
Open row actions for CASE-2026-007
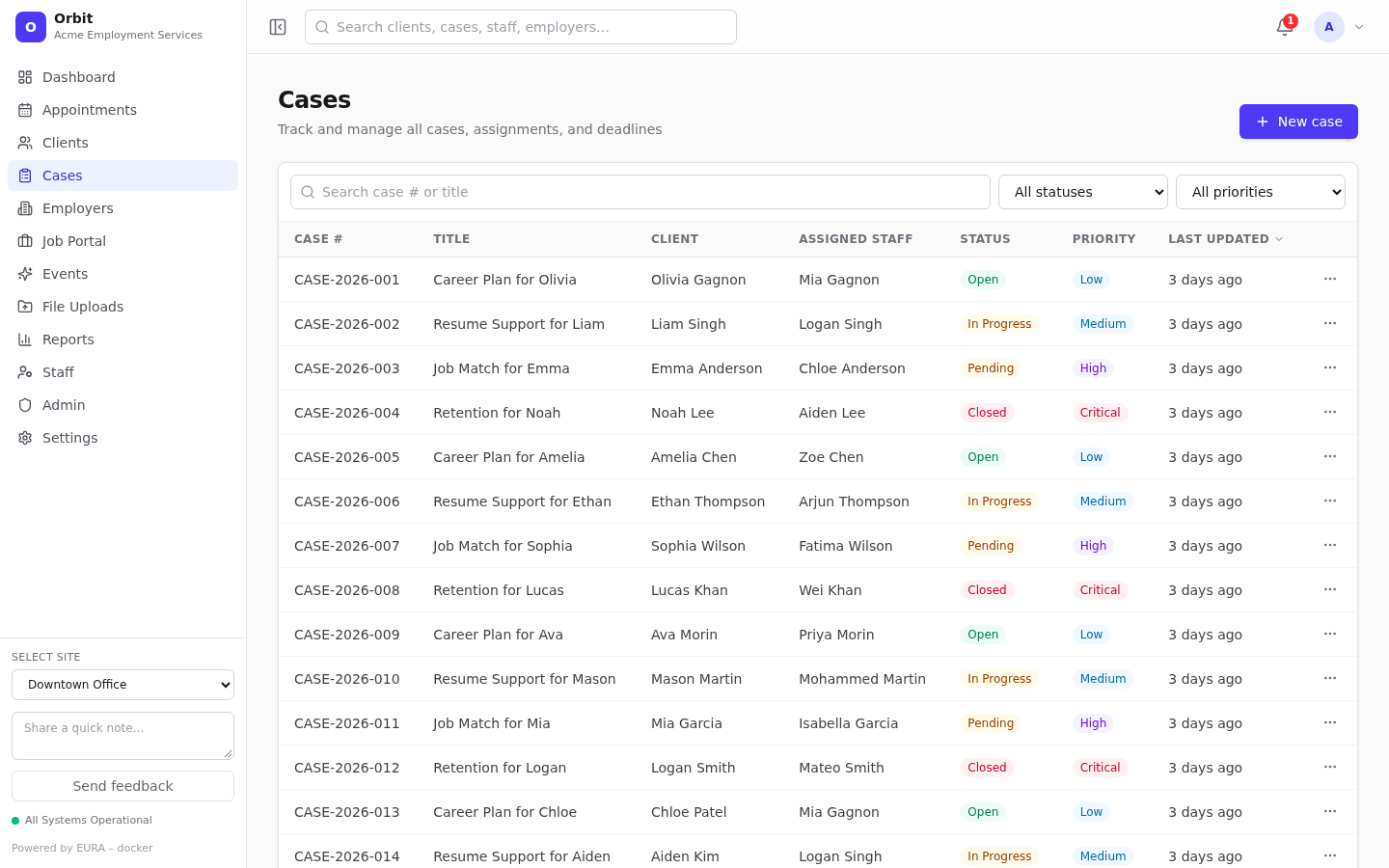(x=1330, y=545)
